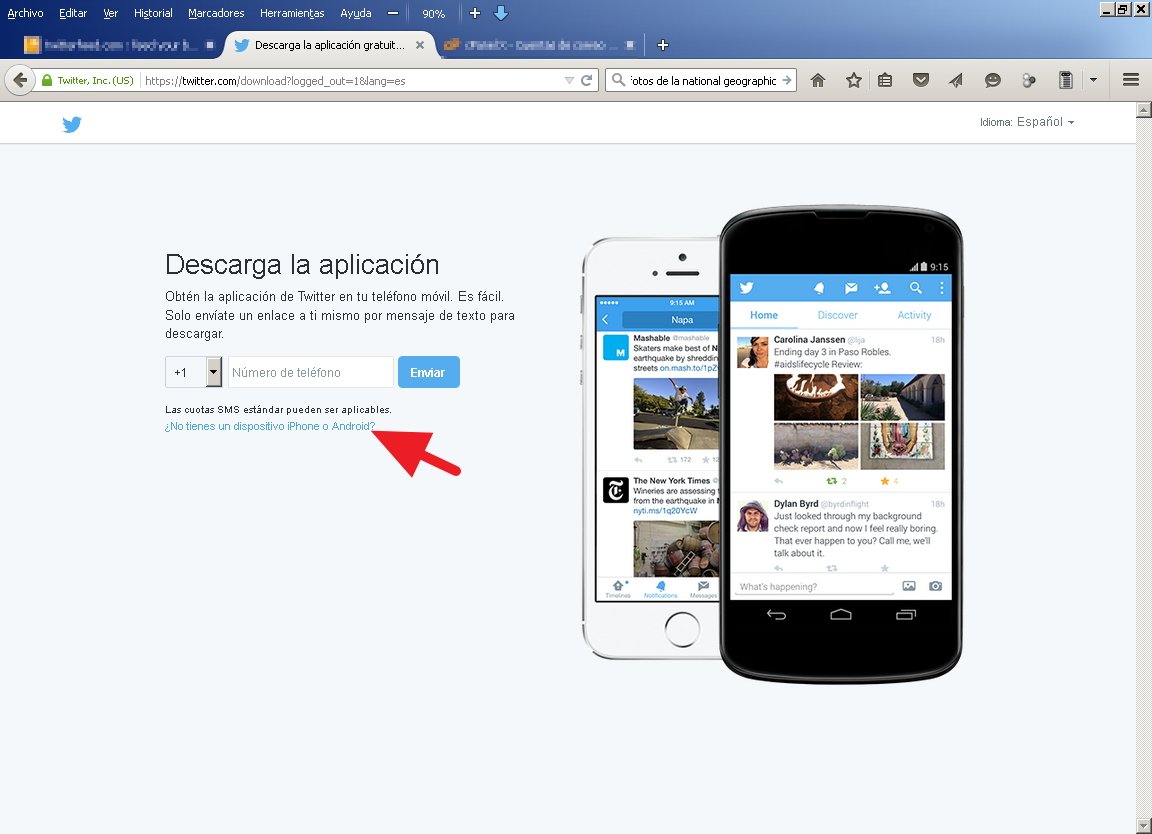This screenshot has height=834, width=1152.
Task: Open URL bar history dropdown arrow
Action: point(569,80)
